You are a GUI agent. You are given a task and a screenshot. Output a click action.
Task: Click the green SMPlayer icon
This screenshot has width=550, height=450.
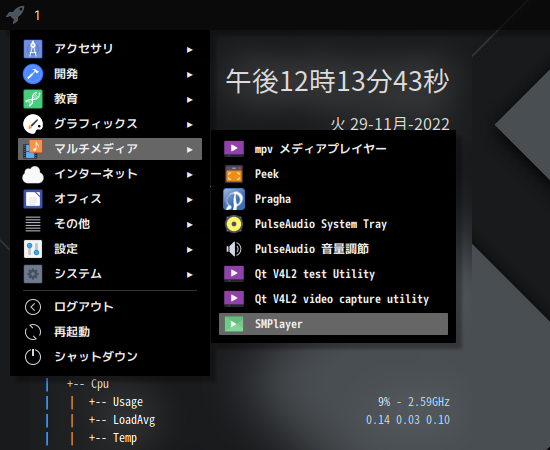(x=234, y=324)
